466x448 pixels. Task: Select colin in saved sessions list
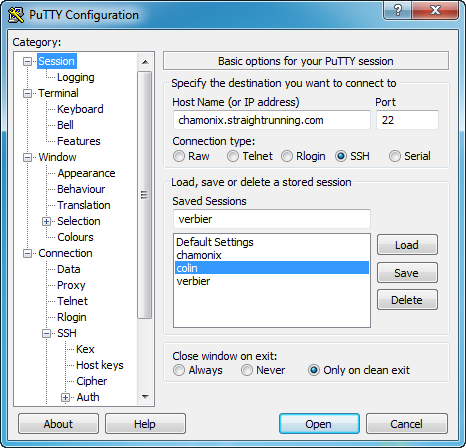point(272,268)
